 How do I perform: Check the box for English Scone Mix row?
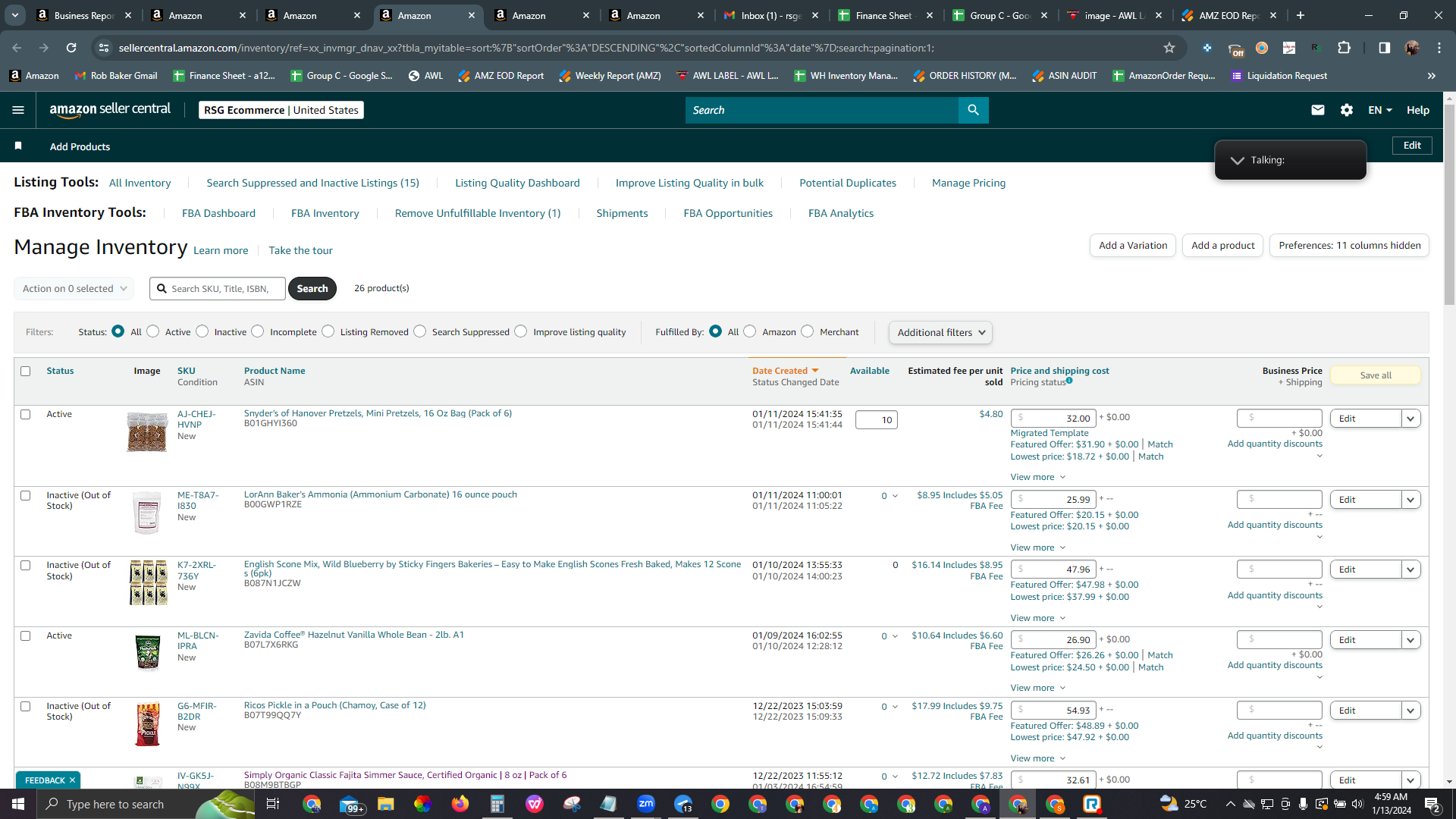tap(26, 566)
